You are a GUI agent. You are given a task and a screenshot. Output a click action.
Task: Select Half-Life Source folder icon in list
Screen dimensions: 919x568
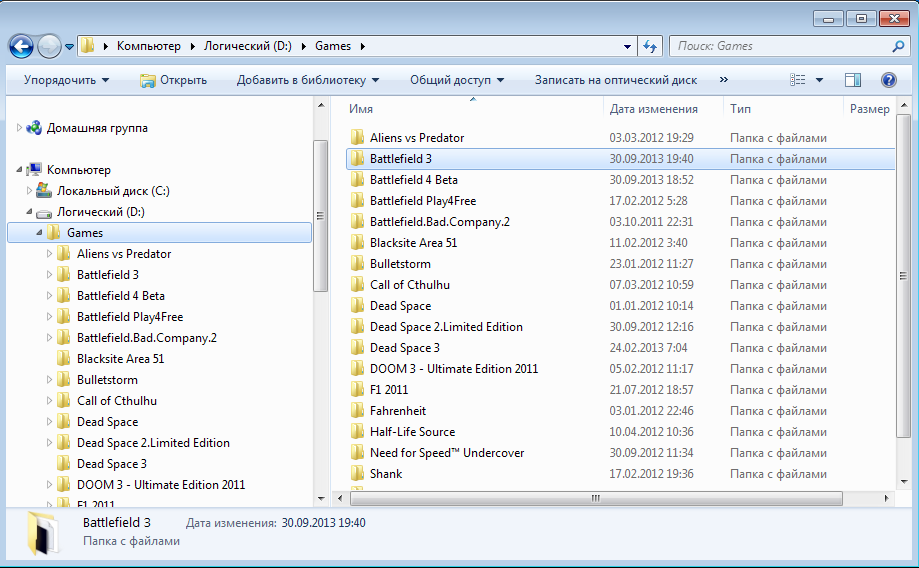[x=358, y=432]
